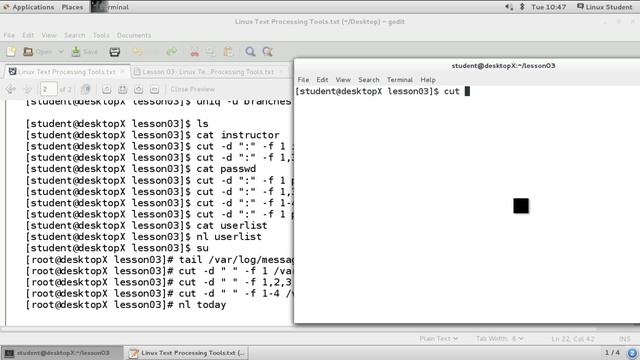
Task: Open gedit Search menu
Action: [x=74, y=35]
